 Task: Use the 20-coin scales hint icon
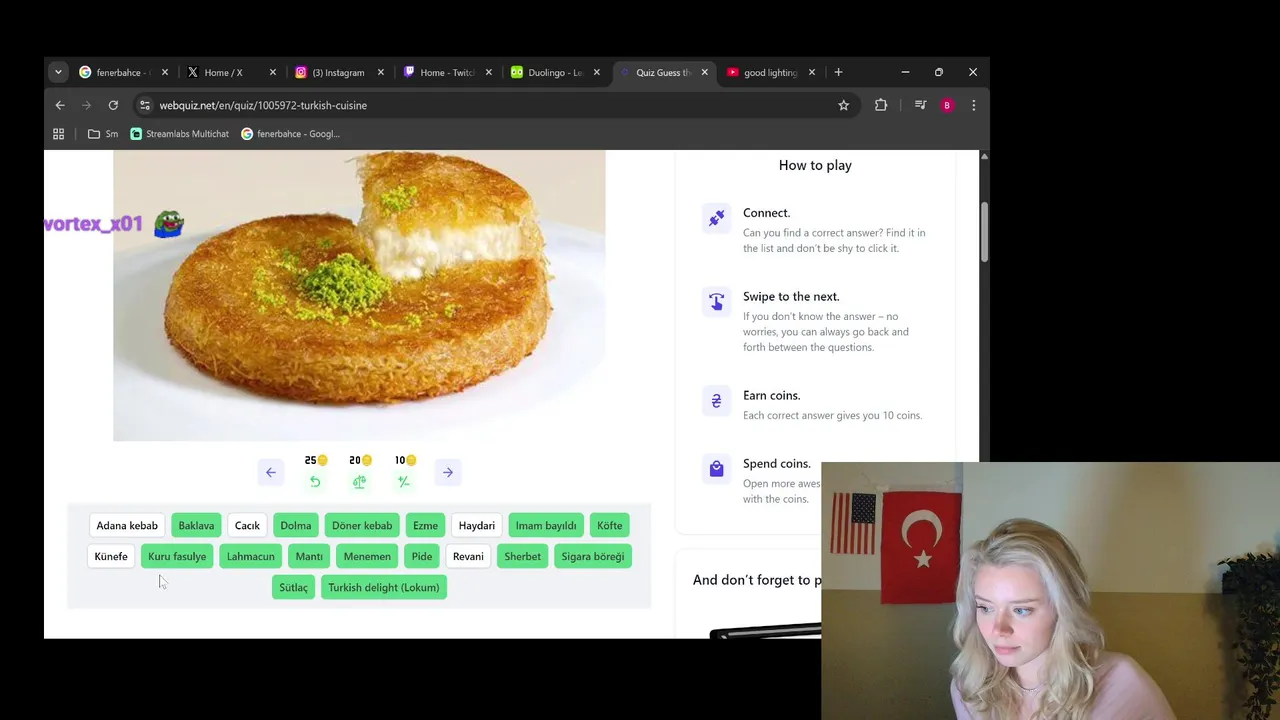(359, 482)
